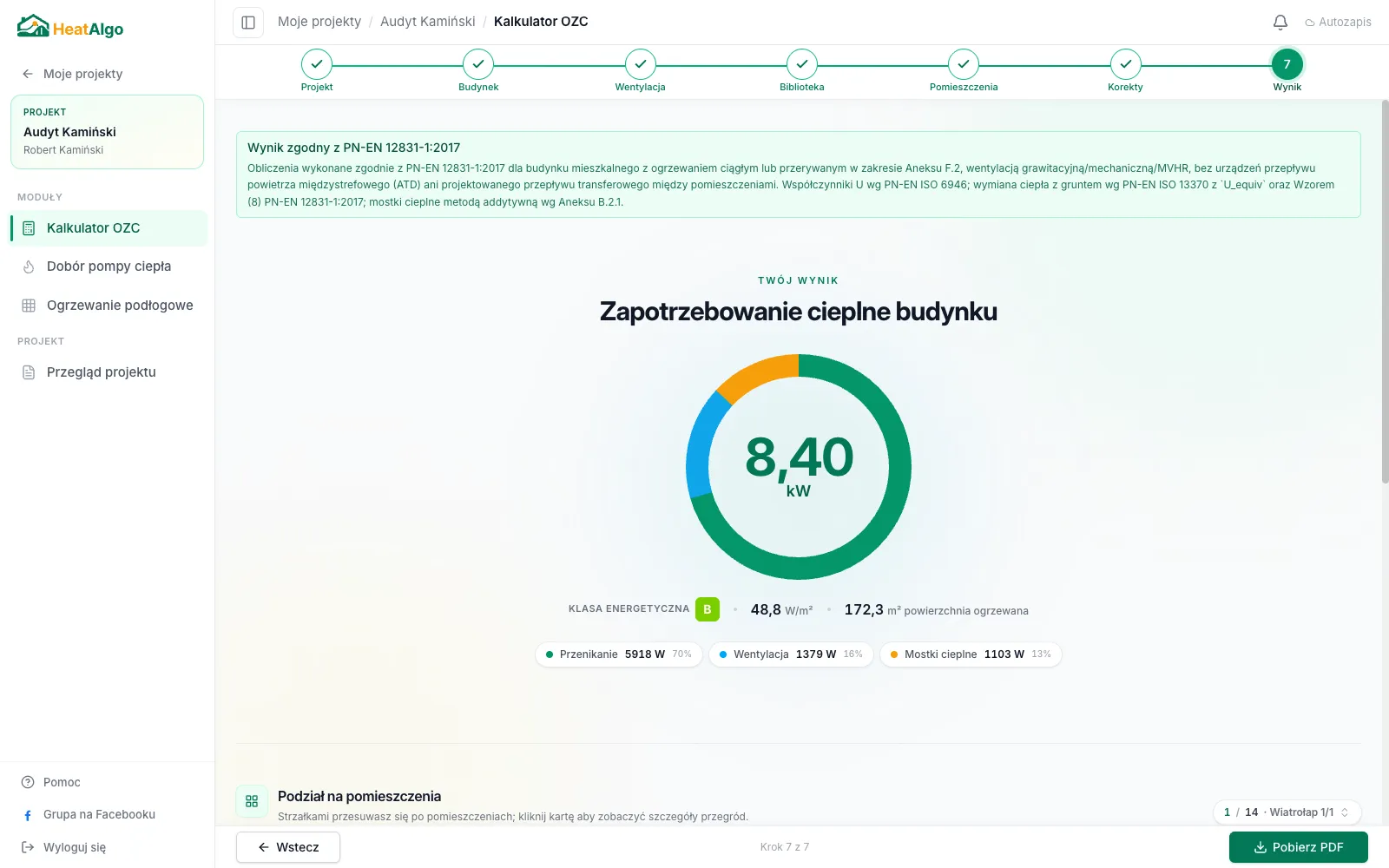Go to the Pomieszczenia step circle
1389x868 pixels.
(x=964, y=64)
